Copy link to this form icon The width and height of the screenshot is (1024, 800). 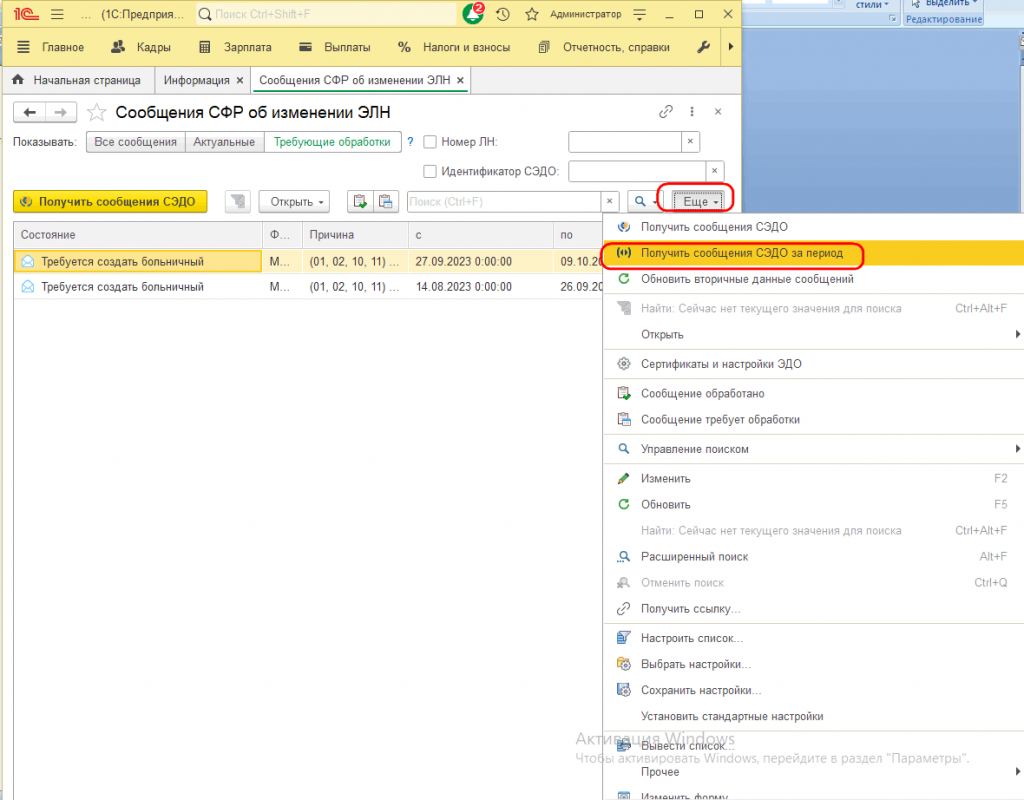[x=665, y=112]
